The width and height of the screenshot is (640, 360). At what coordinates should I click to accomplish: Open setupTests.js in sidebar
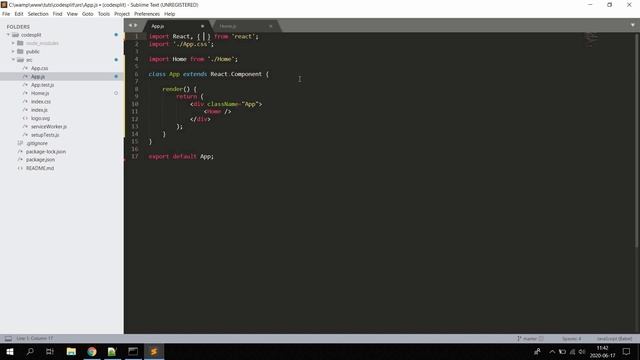click(45, 135)
